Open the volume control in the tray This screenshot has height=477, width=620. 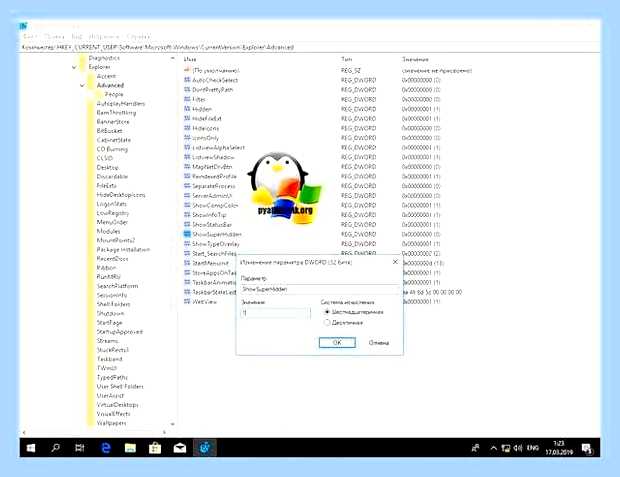pos(518,448)
